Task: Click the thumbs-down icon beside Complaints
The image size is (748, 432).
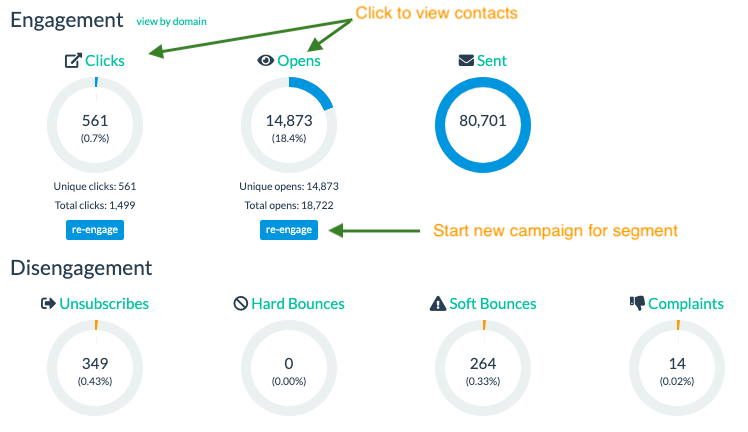Action: coord(637,303)
